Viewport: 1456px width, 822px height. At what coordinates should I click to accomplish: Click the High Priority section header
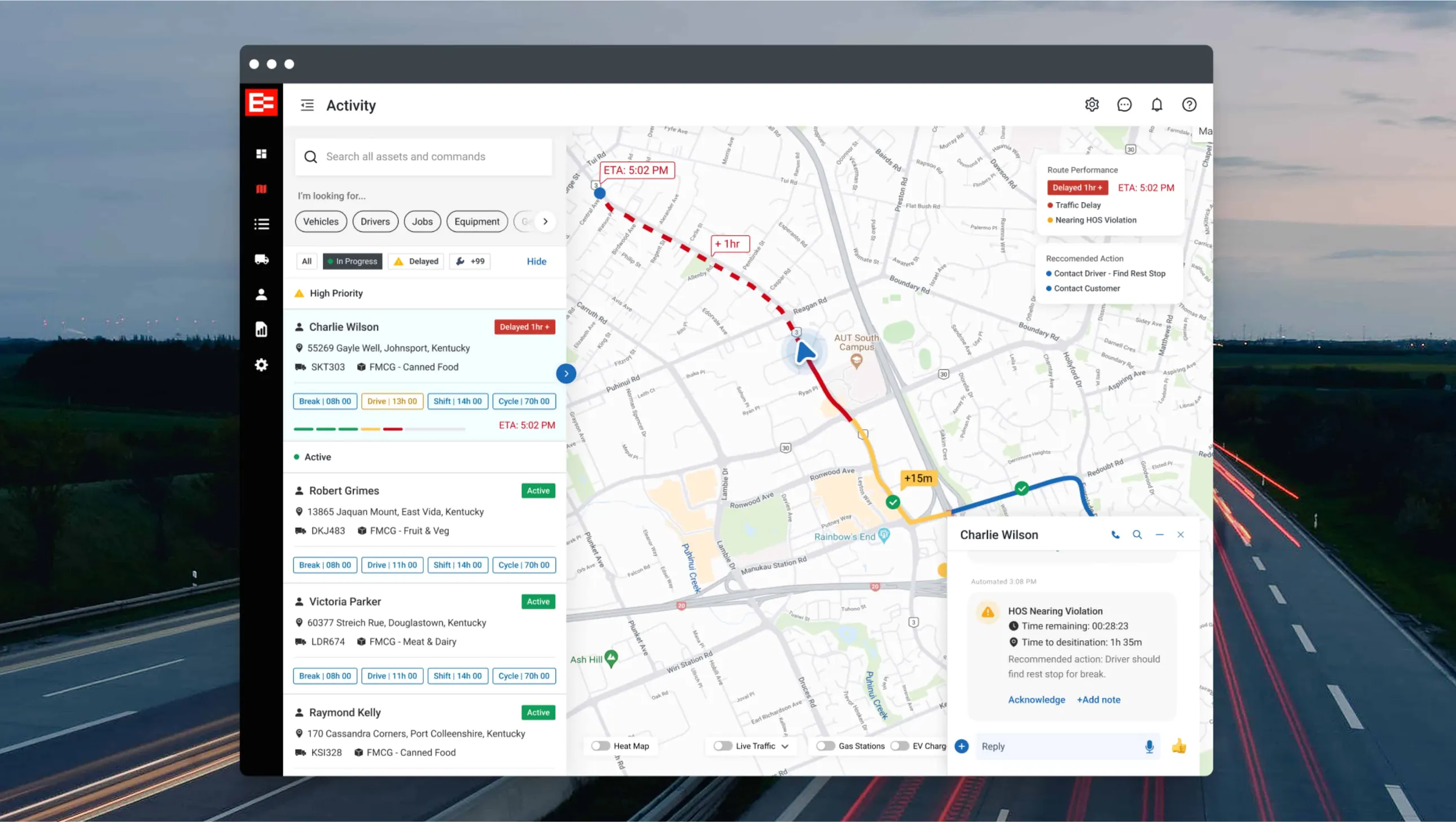424,294
